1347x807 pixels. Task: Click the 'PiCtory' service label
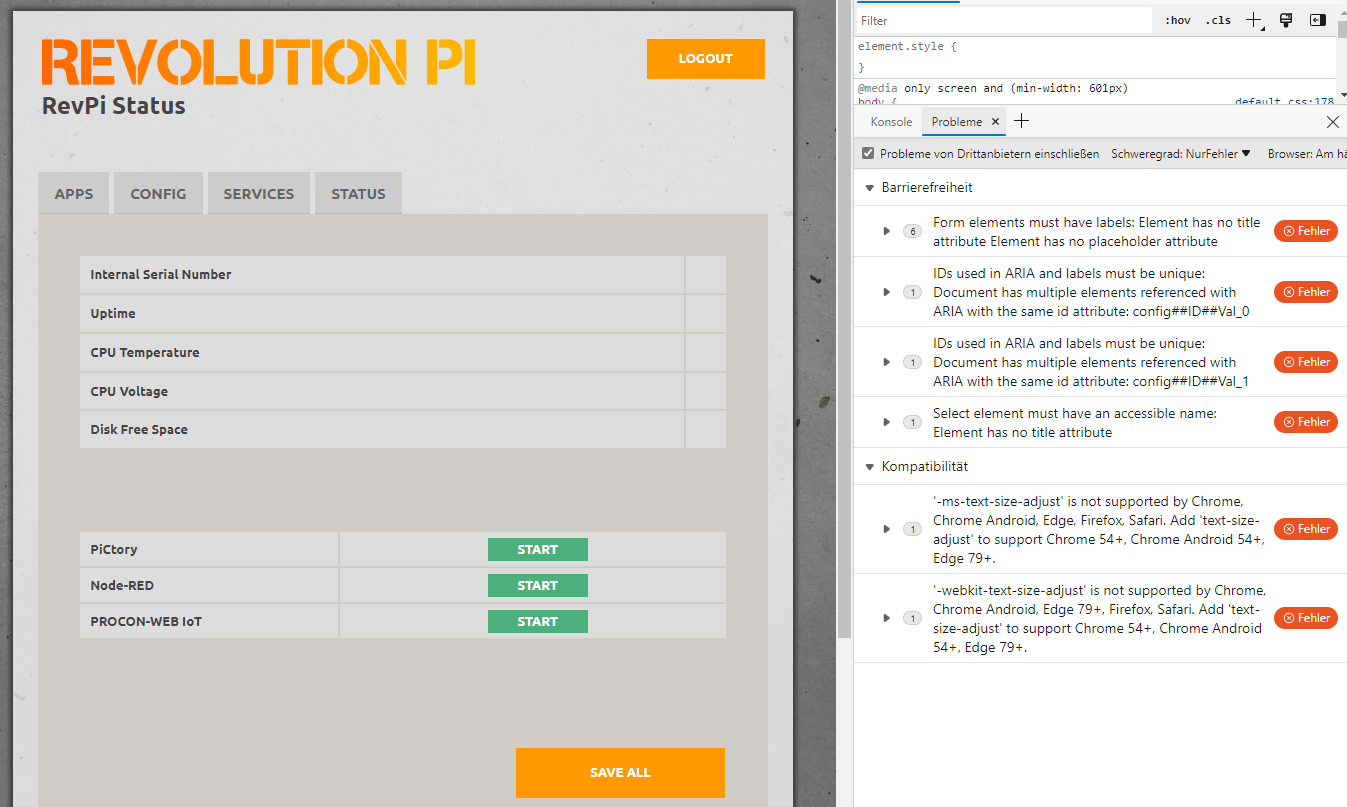[x=114, y=550]
